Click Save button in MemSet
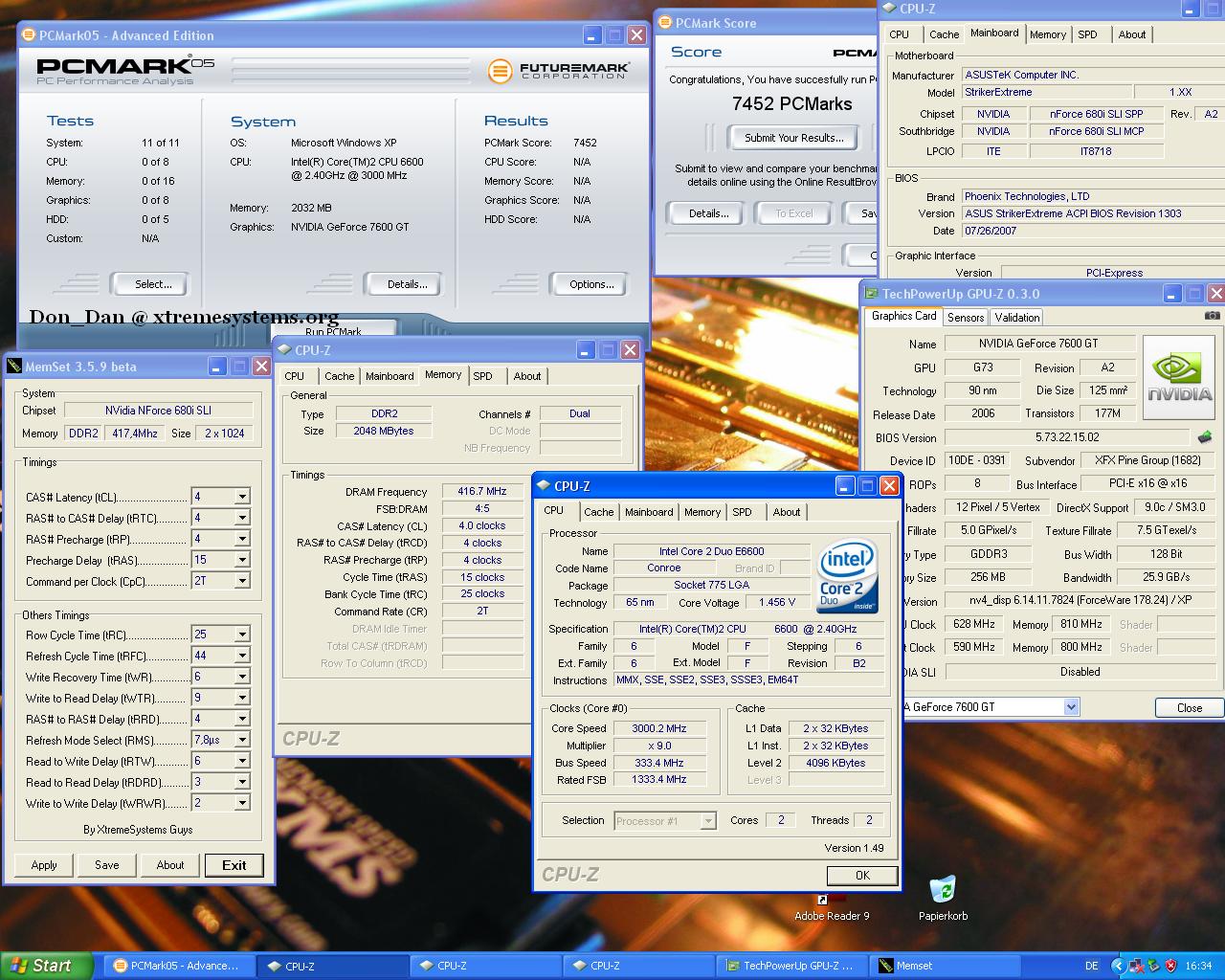The width and height of the screenshot is (1225, 980). tap(107, 865)
